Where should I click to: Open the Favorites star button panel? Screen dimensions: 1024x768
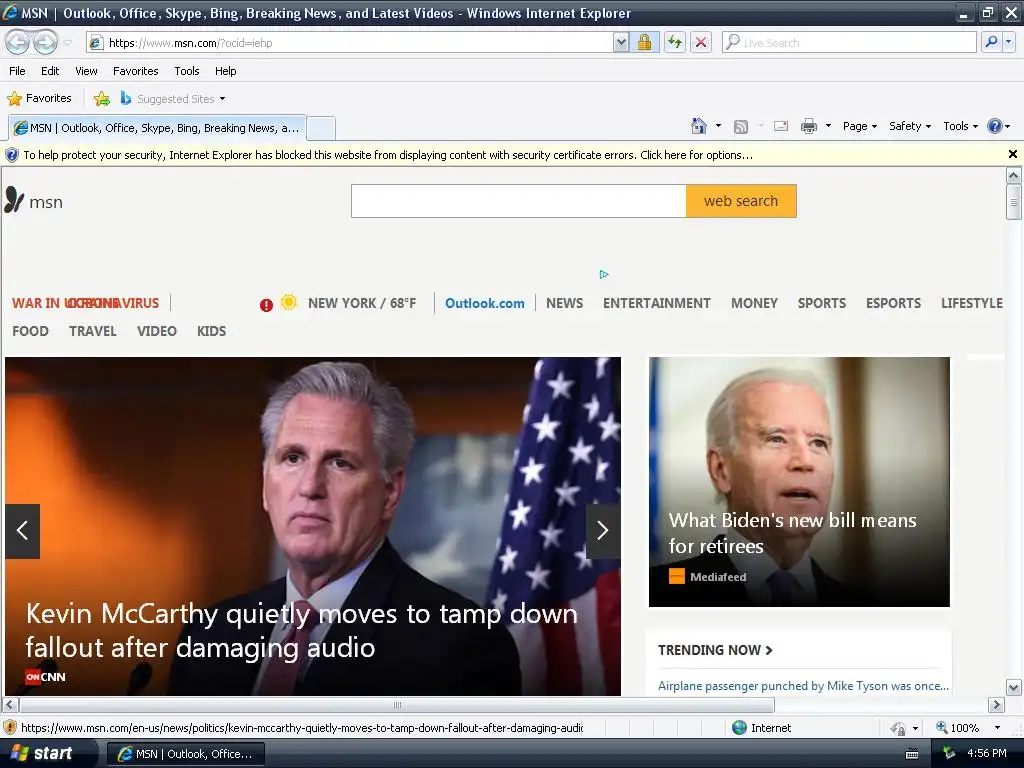[x=39, y=98]
